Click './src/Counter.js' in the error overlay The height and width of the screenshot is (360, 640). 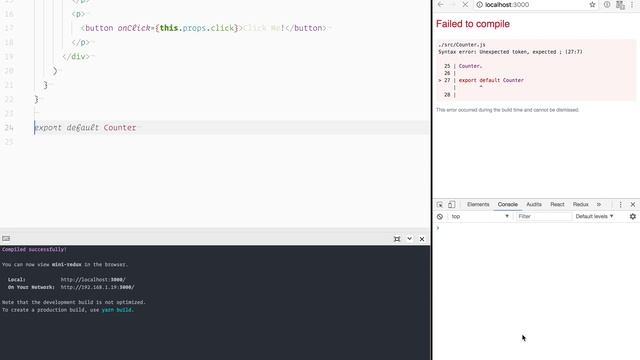(x=462, y=45)
